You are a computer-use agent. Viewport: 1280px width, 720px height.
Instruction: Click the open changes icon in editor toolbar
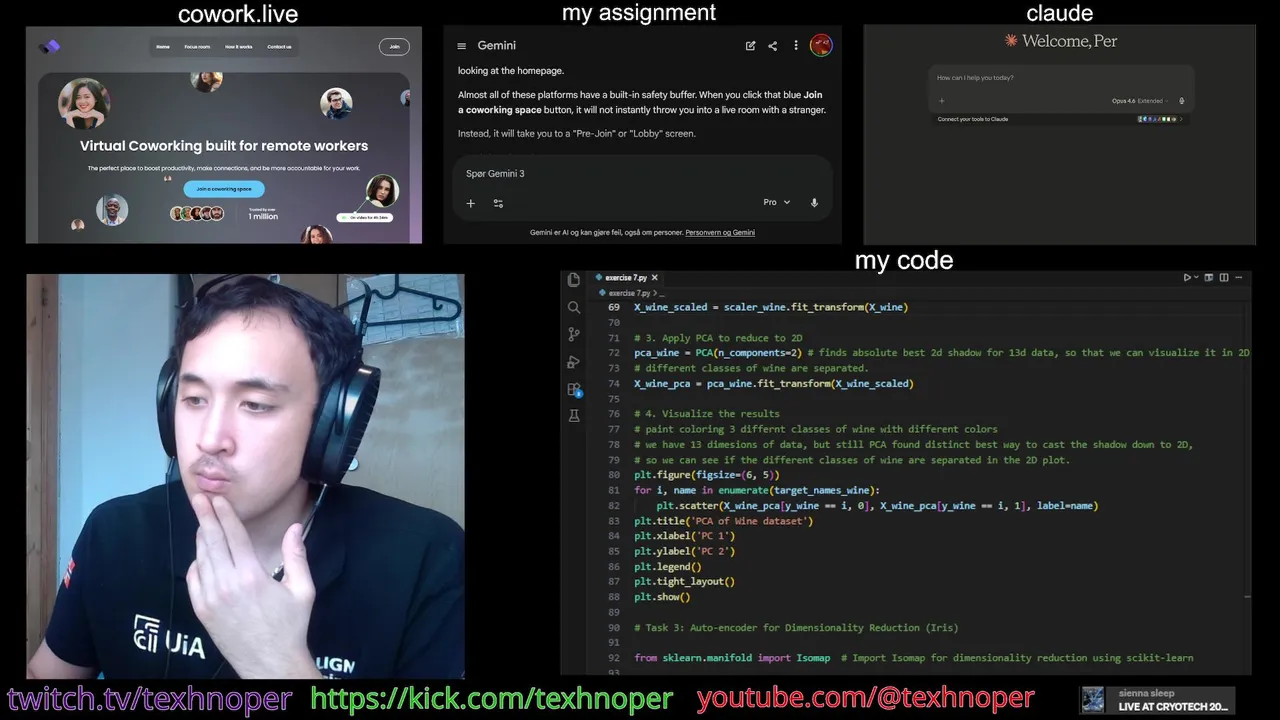(1209, 278)
